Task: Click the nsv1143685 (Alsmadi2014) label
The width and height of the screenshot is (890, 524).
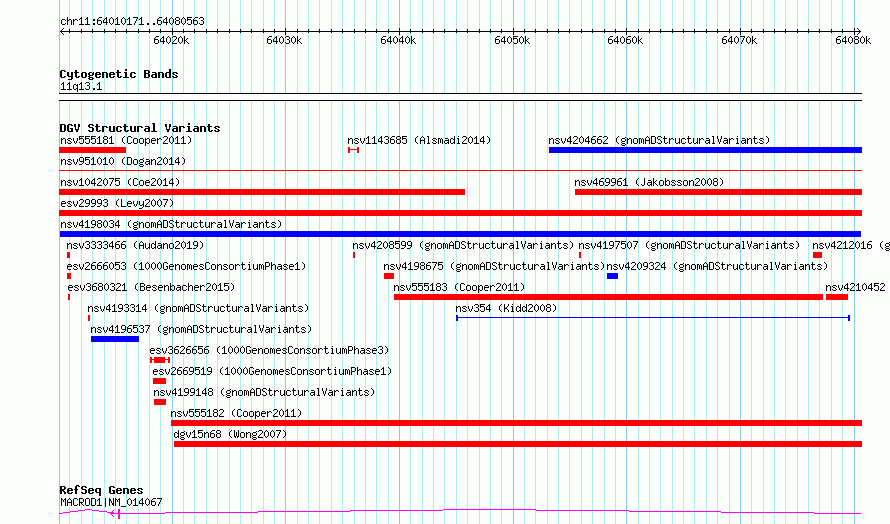Action: tap(419, 140)
